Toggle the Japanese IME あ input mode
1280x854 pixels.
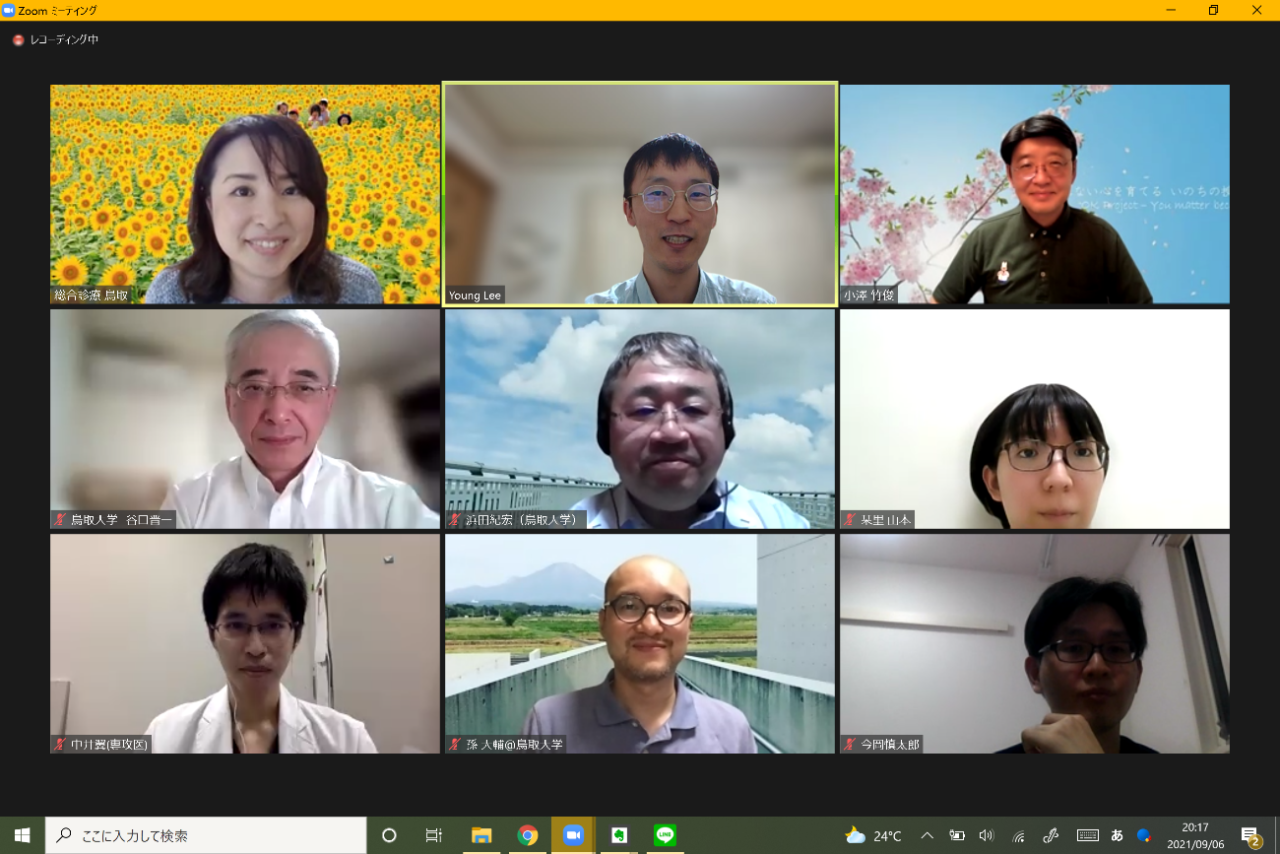pos(1117,835)
